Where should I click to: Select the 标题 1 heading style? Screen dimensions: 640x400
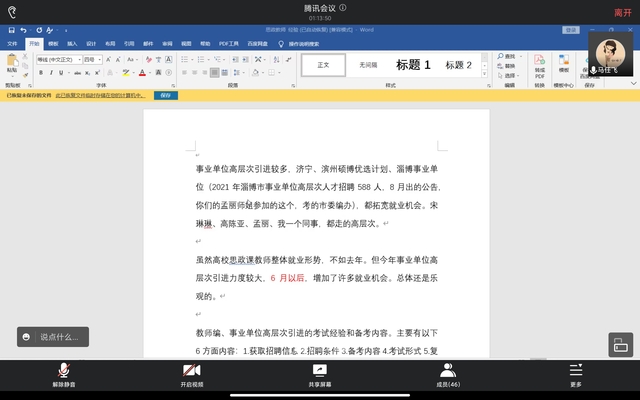pos(413,65)
